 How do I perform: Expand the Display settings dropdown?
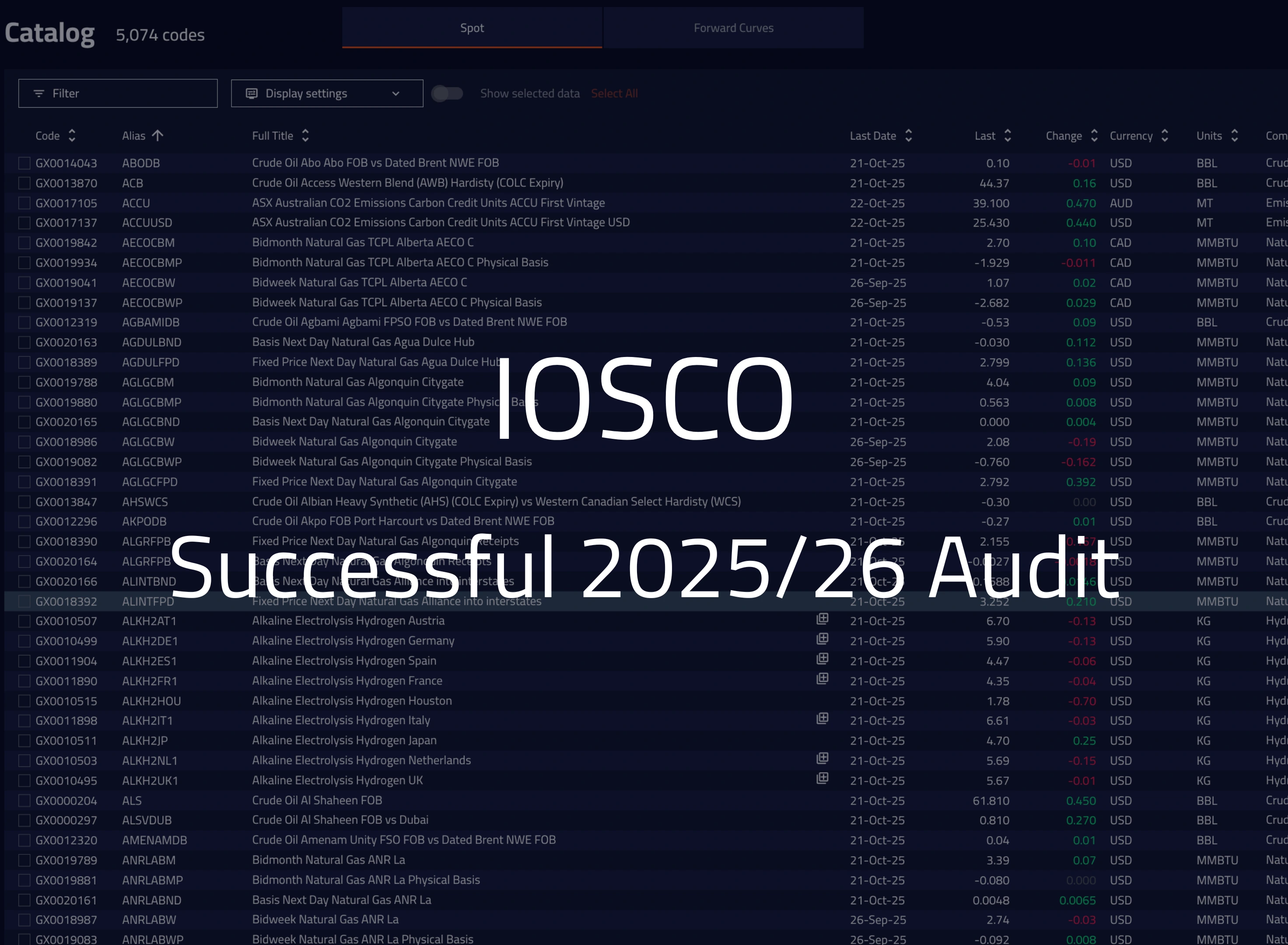[x=326, y=93]
